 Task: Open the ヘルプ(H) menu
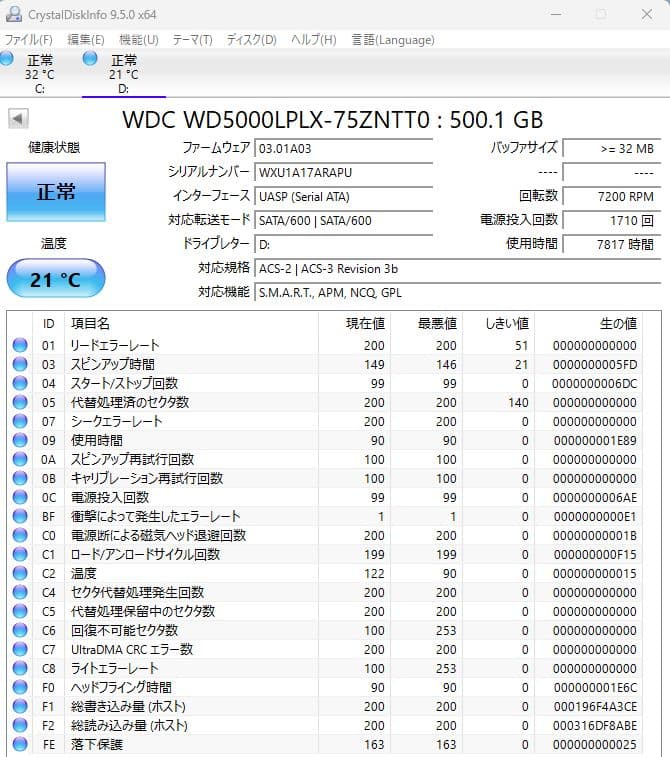tap(313, 40)
